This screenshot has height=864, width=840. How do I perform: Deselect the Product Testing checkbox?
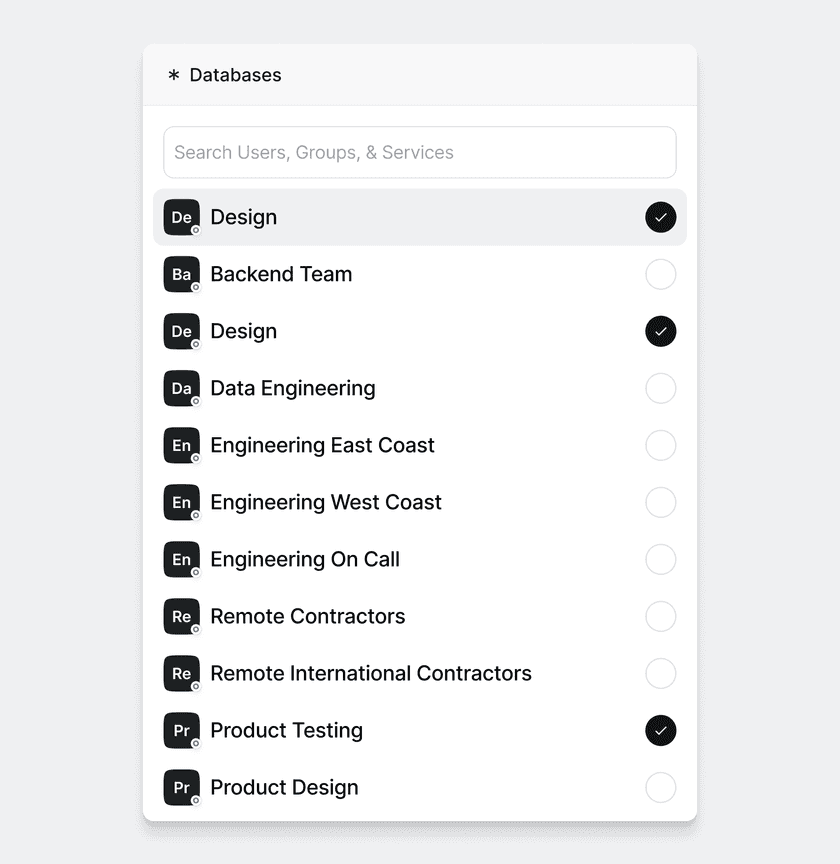660,730
